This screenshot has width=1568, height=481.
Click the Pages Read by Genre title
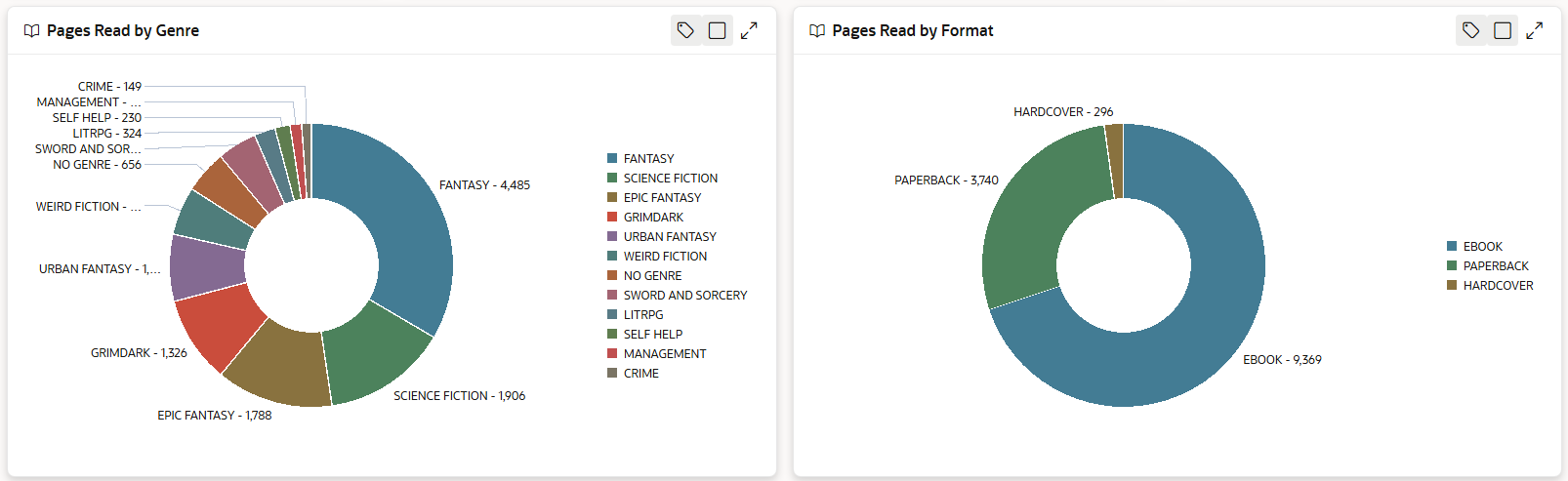coord(123,30)
